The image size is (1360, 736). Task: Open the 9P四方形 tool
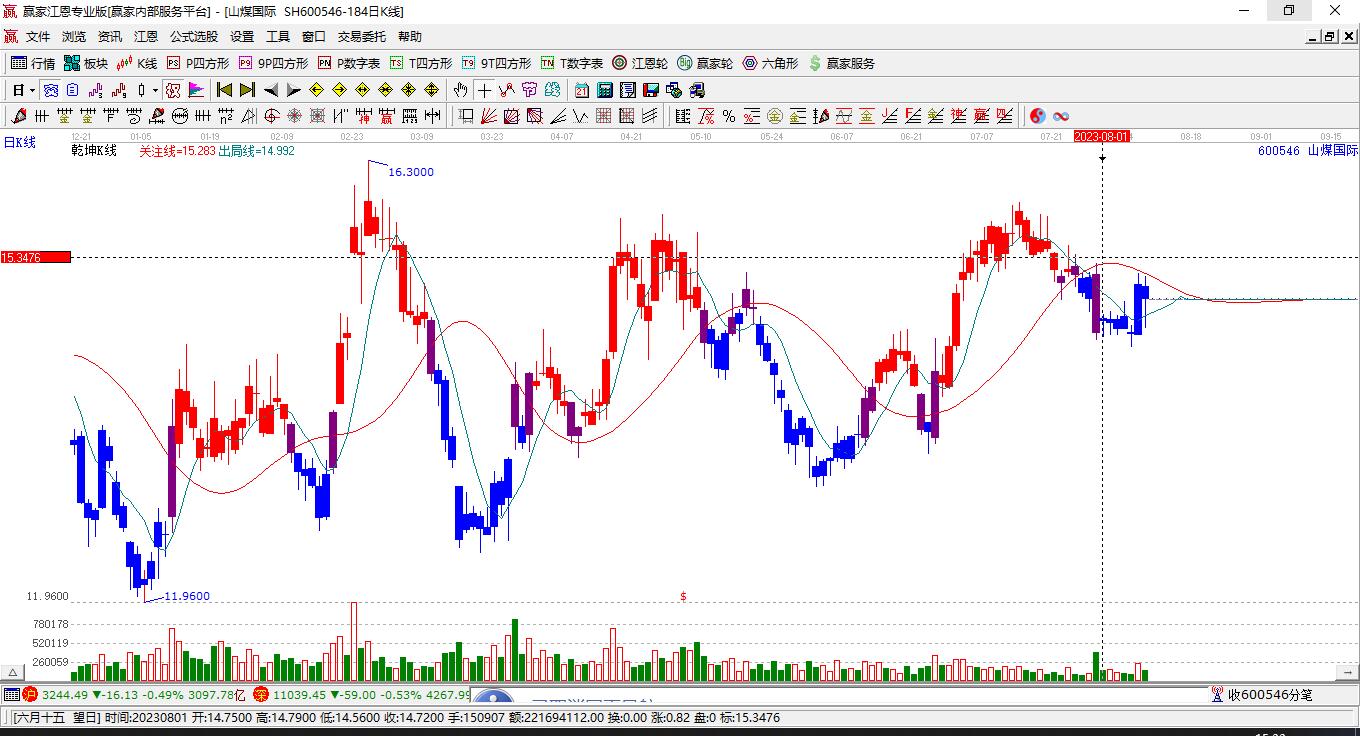(272, 63)
